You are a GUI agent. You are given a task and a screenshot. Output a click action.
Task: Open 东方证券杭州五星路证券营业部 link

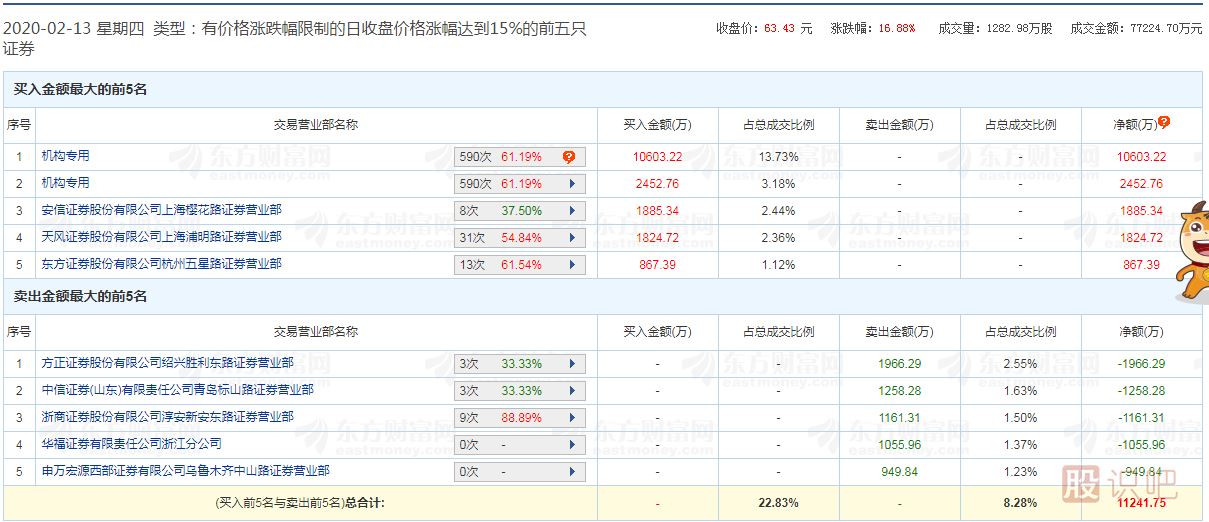coord(161,264)
